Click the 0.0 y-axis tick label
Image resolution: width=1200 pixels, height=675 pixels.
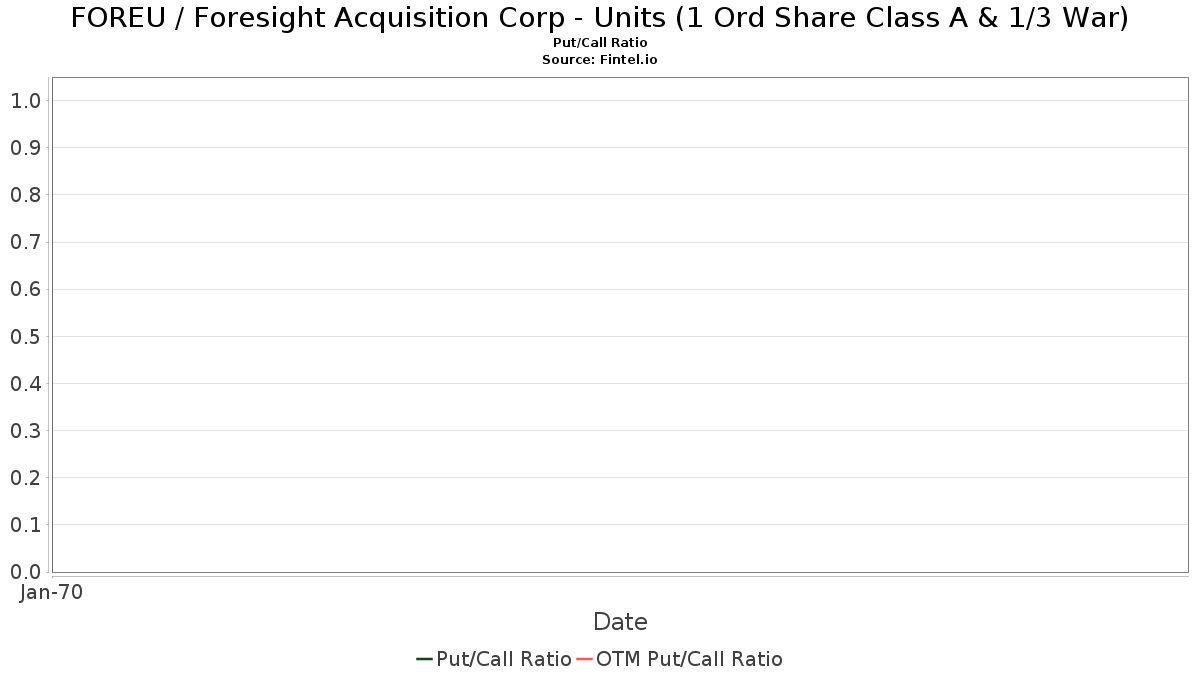click(25, 572)
